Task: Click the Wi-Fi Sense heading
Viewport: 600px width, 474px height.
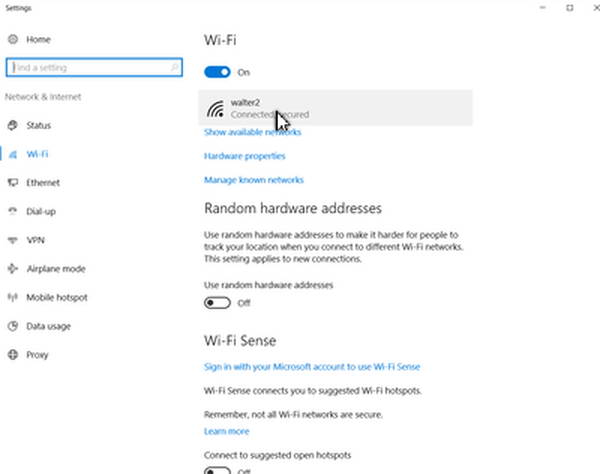Action: coord(240,340)
